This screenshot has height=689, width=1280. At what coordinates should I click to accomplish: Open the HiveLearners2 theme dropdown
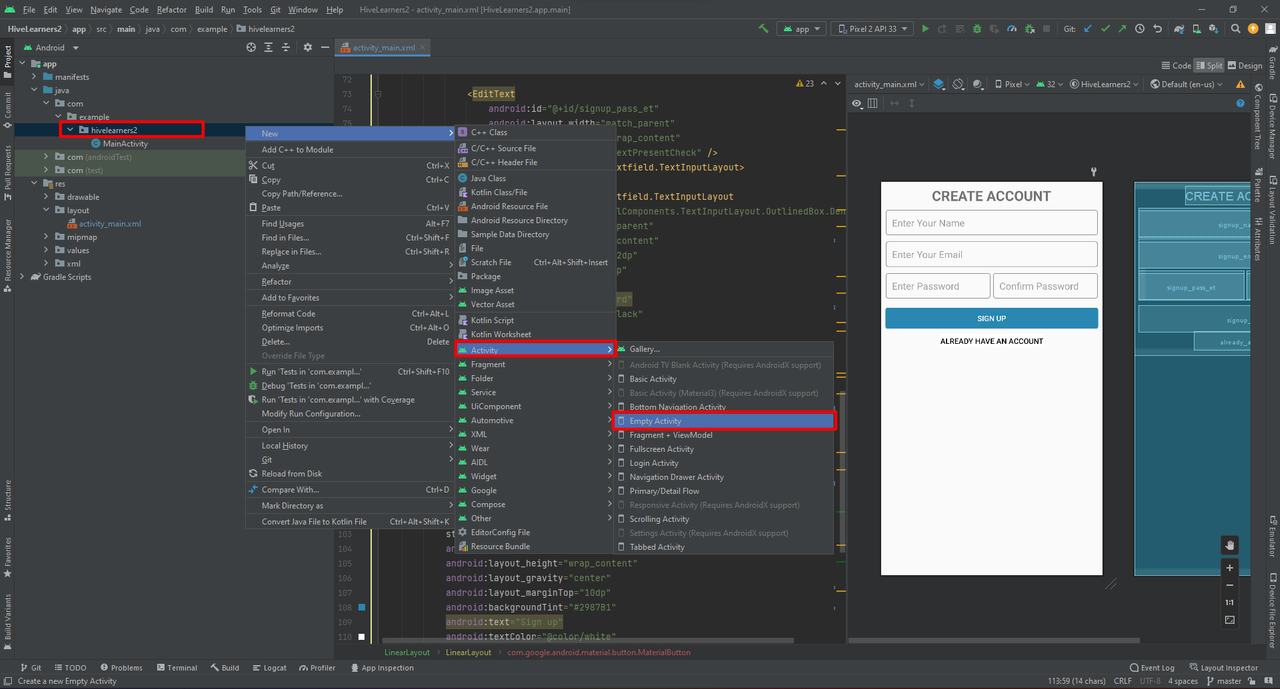click(1105, 84)
